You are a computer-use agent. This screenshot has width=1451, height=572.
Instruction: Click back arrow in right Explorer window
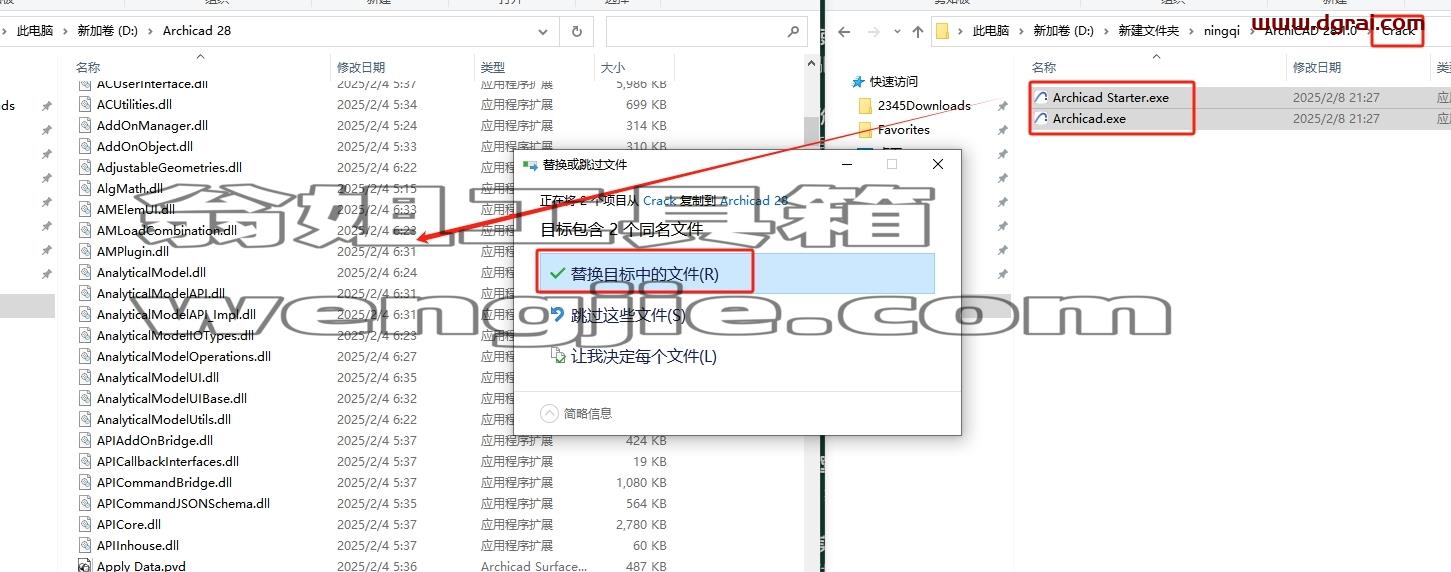(x=843, y=31)
